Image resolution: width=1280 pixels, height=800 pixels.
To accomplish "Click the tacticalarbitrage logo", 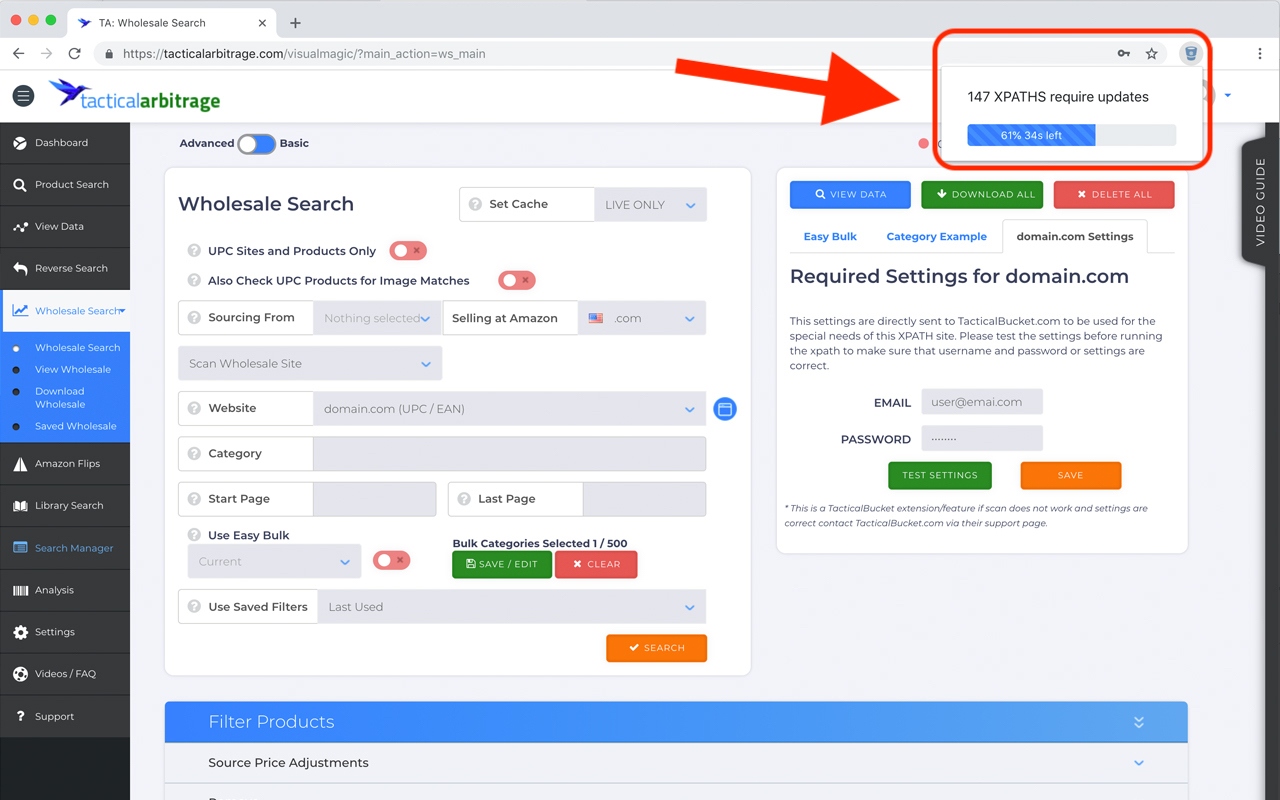I will 134,95.
